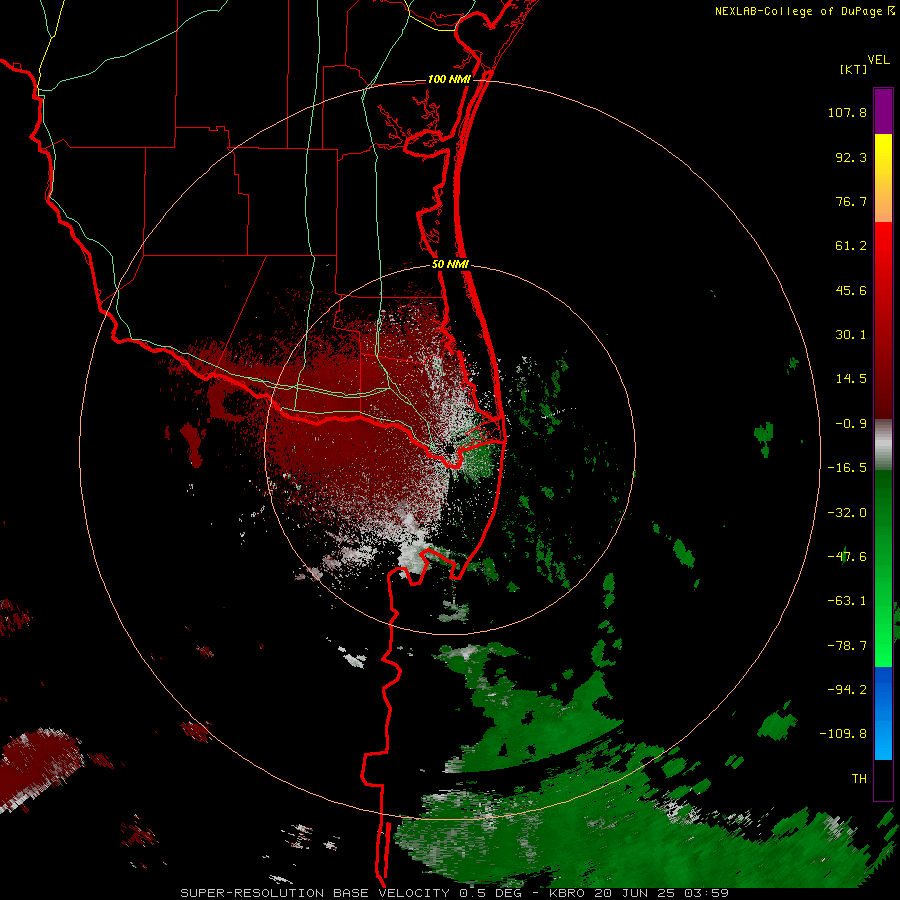The width and height of the screenshot is (900, 900).
Task: Click the 107.8 legend value
Action: coord(847,112)
